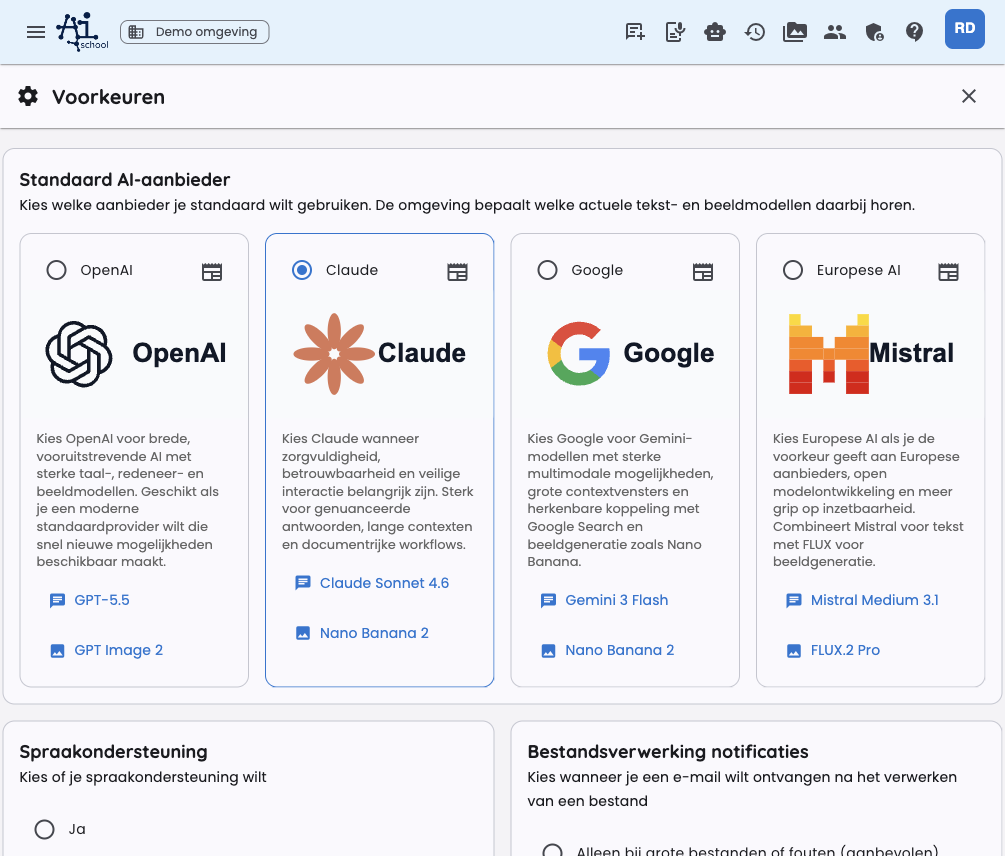Select OpenAI as standard provider
Viewport: 1005px width, 856px height.
click(x=56, y=270)
